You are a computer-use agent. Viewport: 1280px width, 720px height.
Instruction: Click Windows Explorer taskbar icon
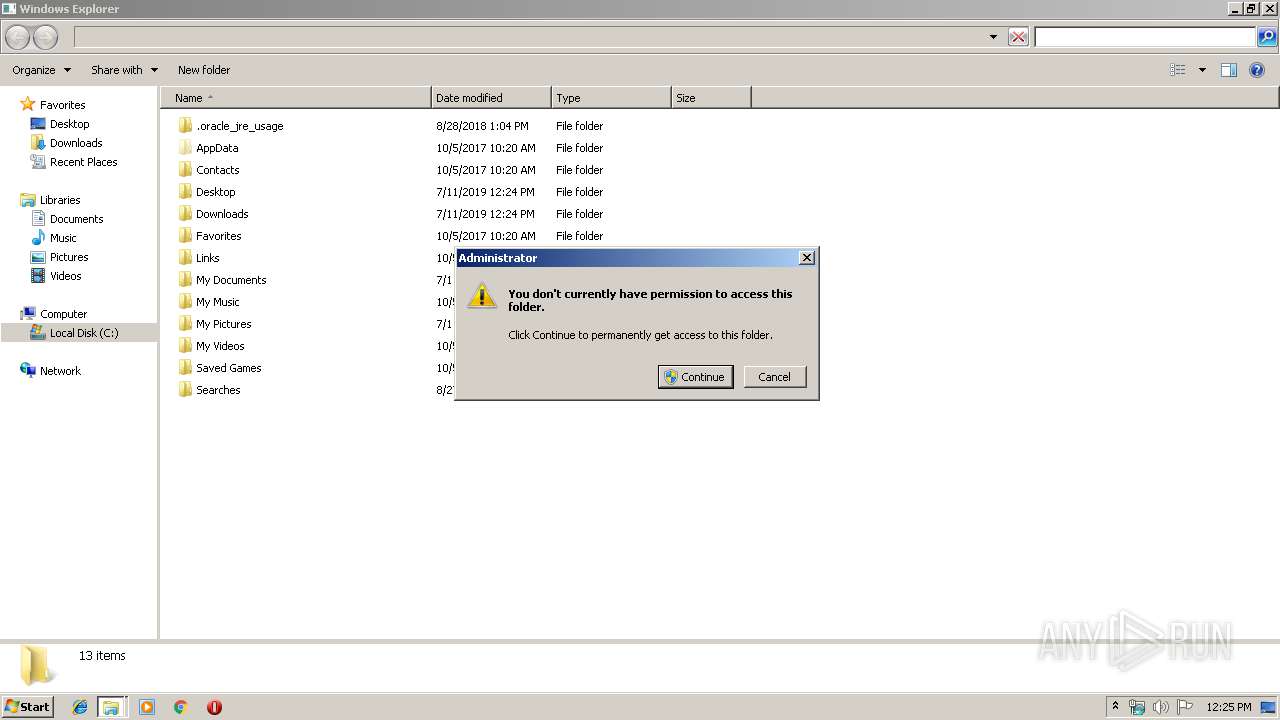point(111,707)
